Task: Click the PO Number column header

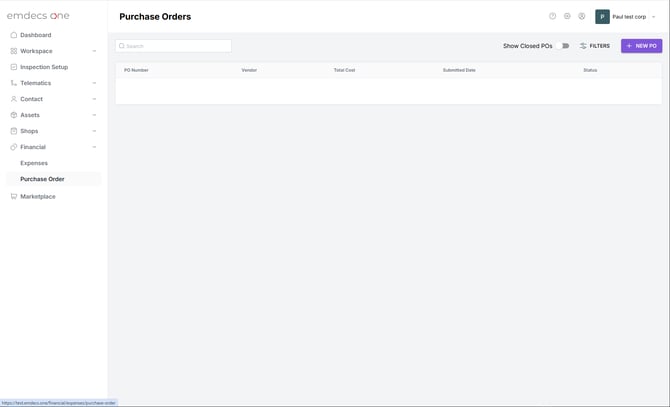Action: (x=136, y=70)
